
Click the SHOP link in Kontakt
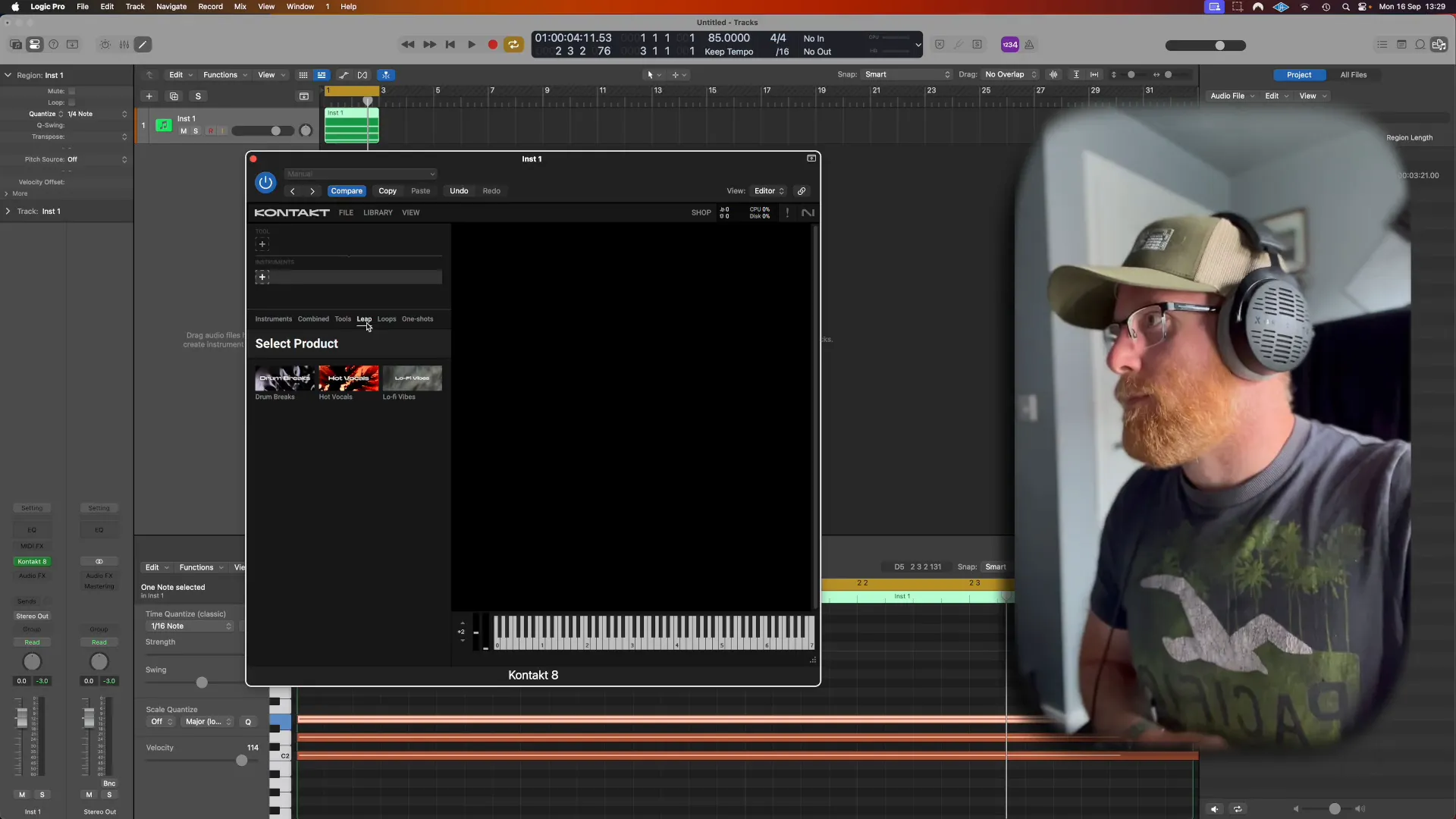pyautogui.click(x=701, y=213)
